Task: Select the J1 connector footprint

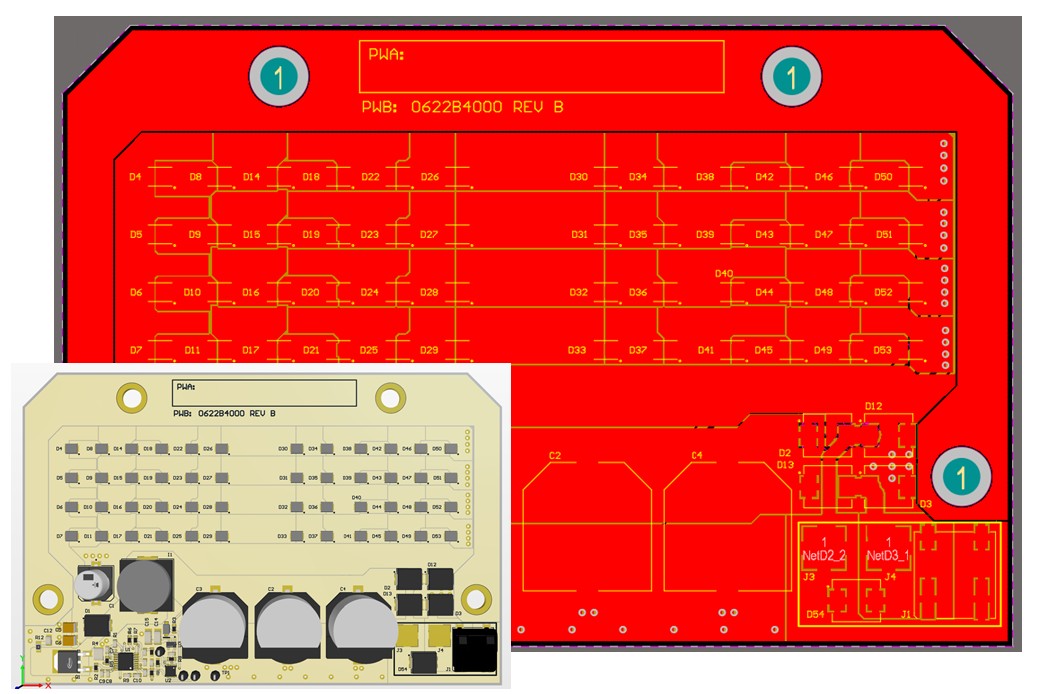Action: click(958, 575)
